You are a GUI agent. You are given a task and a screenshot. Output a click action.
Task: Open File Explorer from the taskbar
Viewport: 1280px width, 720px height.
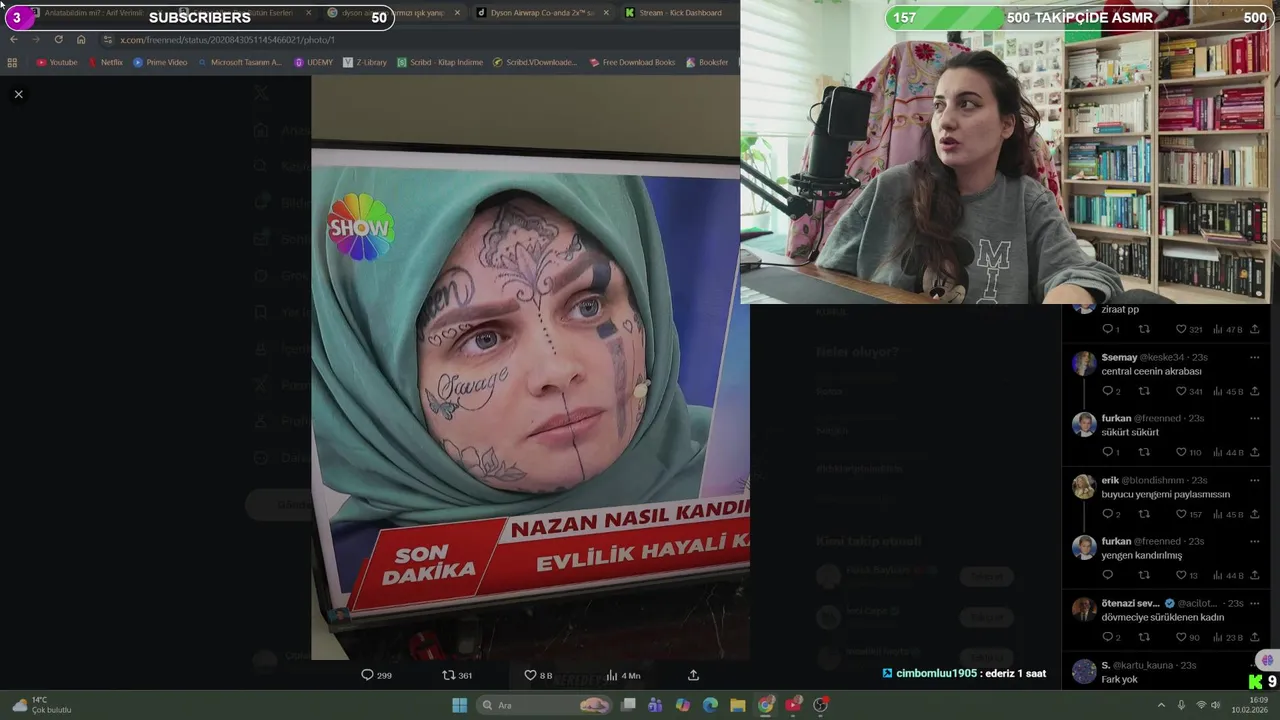737,705
